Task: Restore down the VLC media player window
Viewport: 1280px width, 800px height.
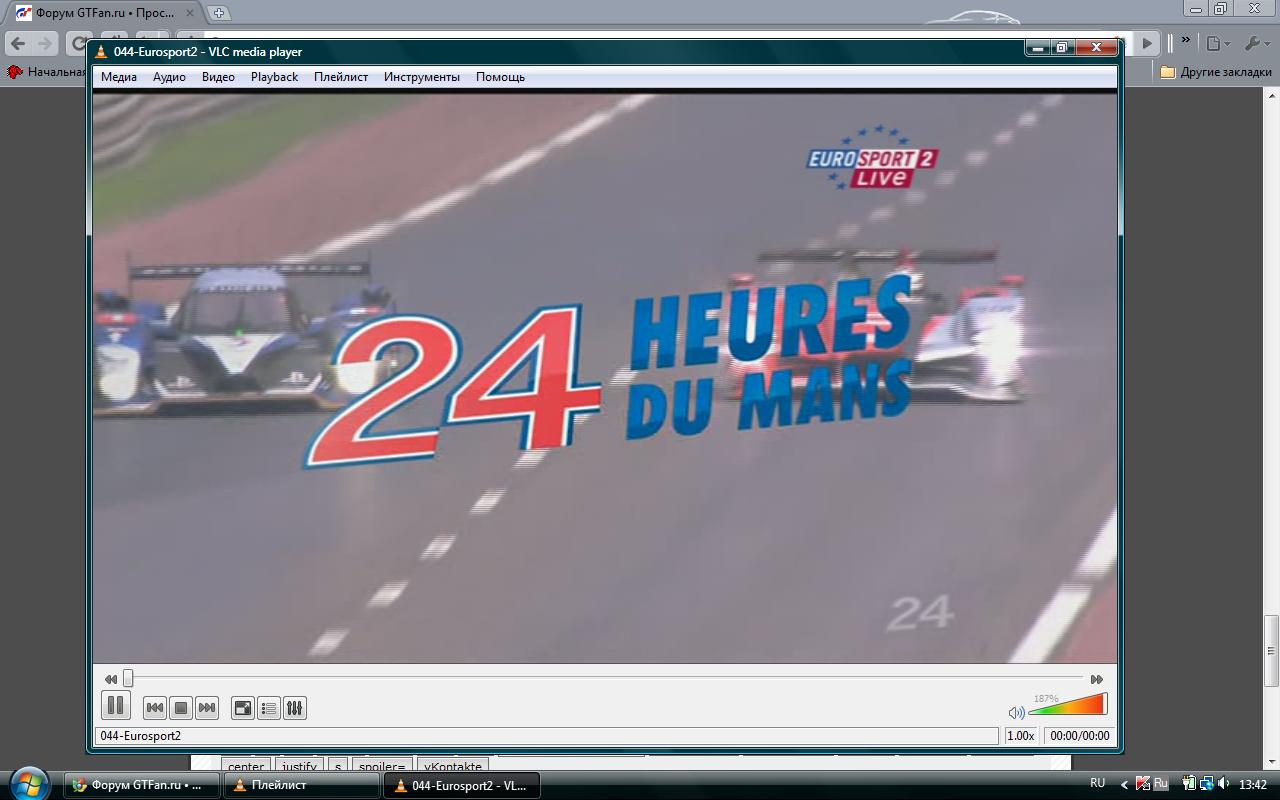Action: (x=1062, y=47)
